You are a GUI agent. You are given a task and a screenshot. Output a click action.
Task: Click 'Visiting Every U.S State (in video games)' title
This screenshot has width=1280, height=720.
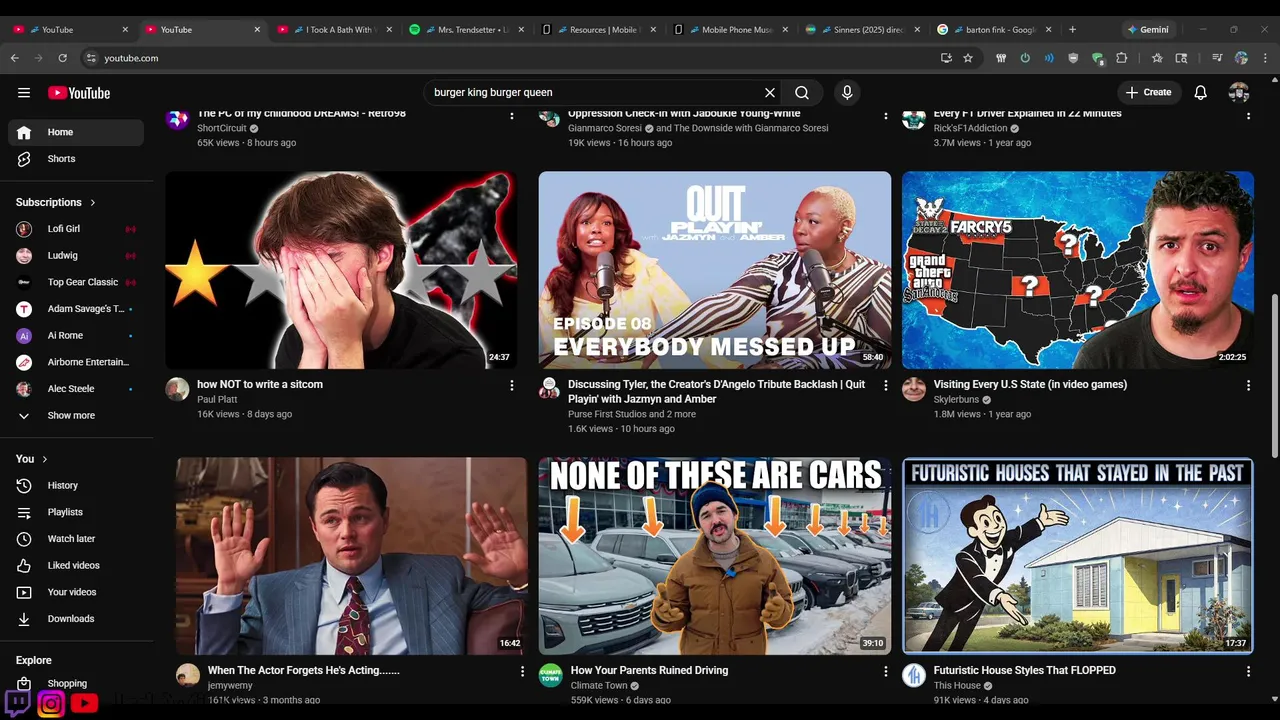[x=1030, y=384]
